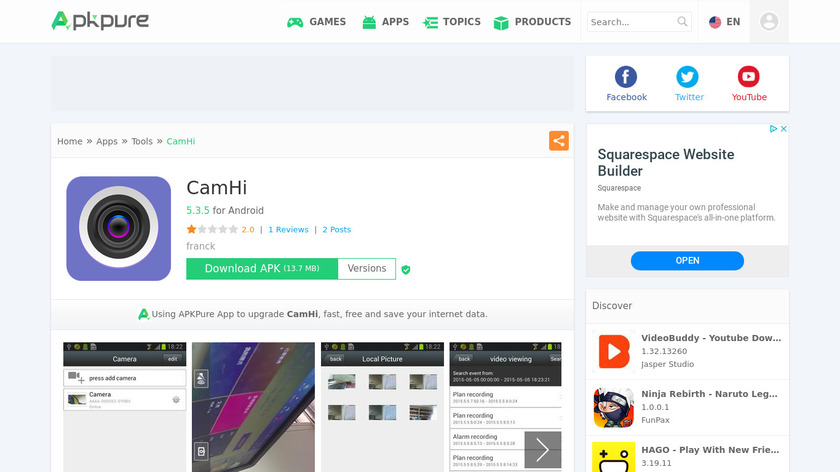Click the next screenshot arrow

pos(543,449)
